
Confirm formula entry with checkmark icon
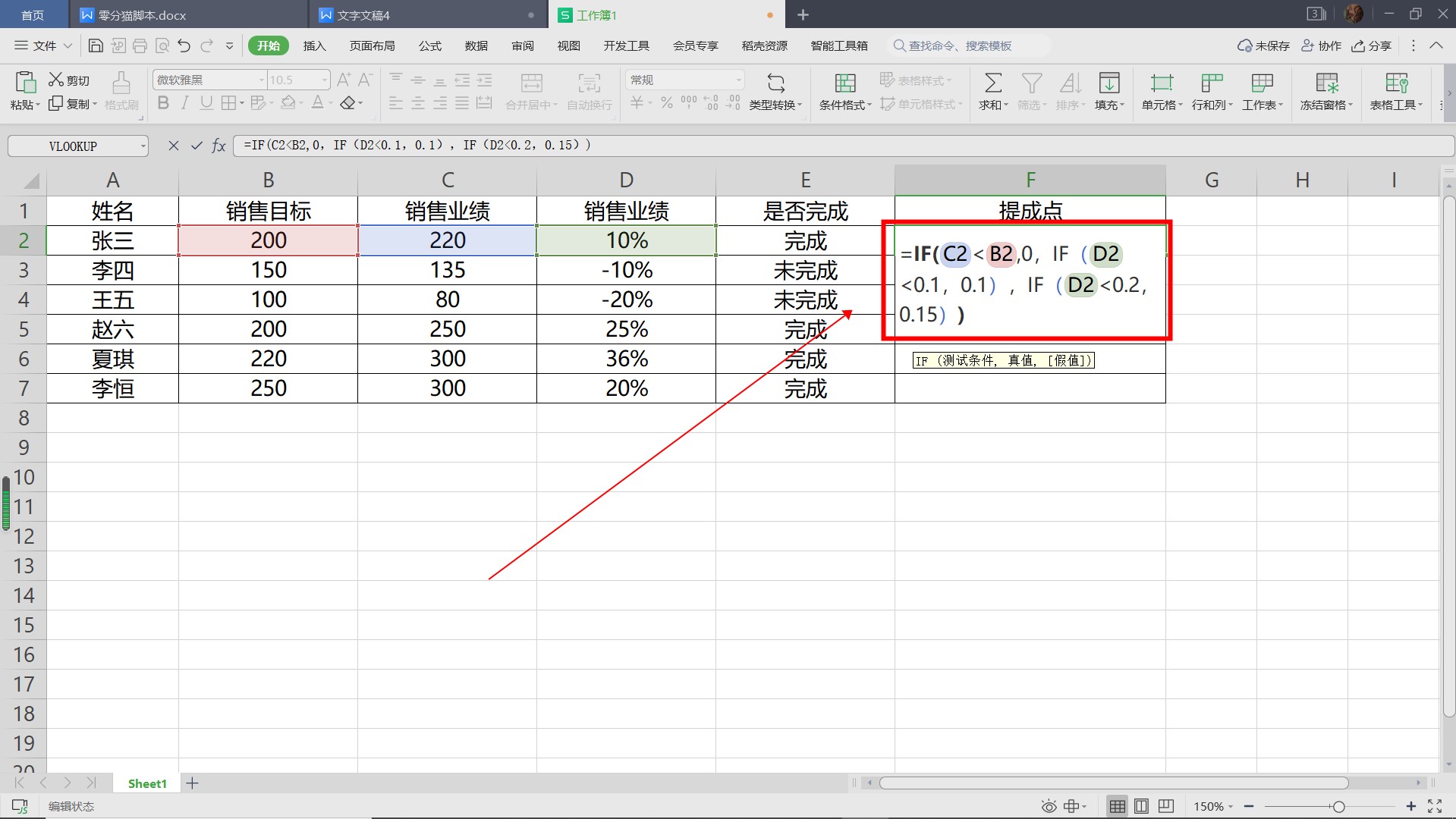[197, 146]
